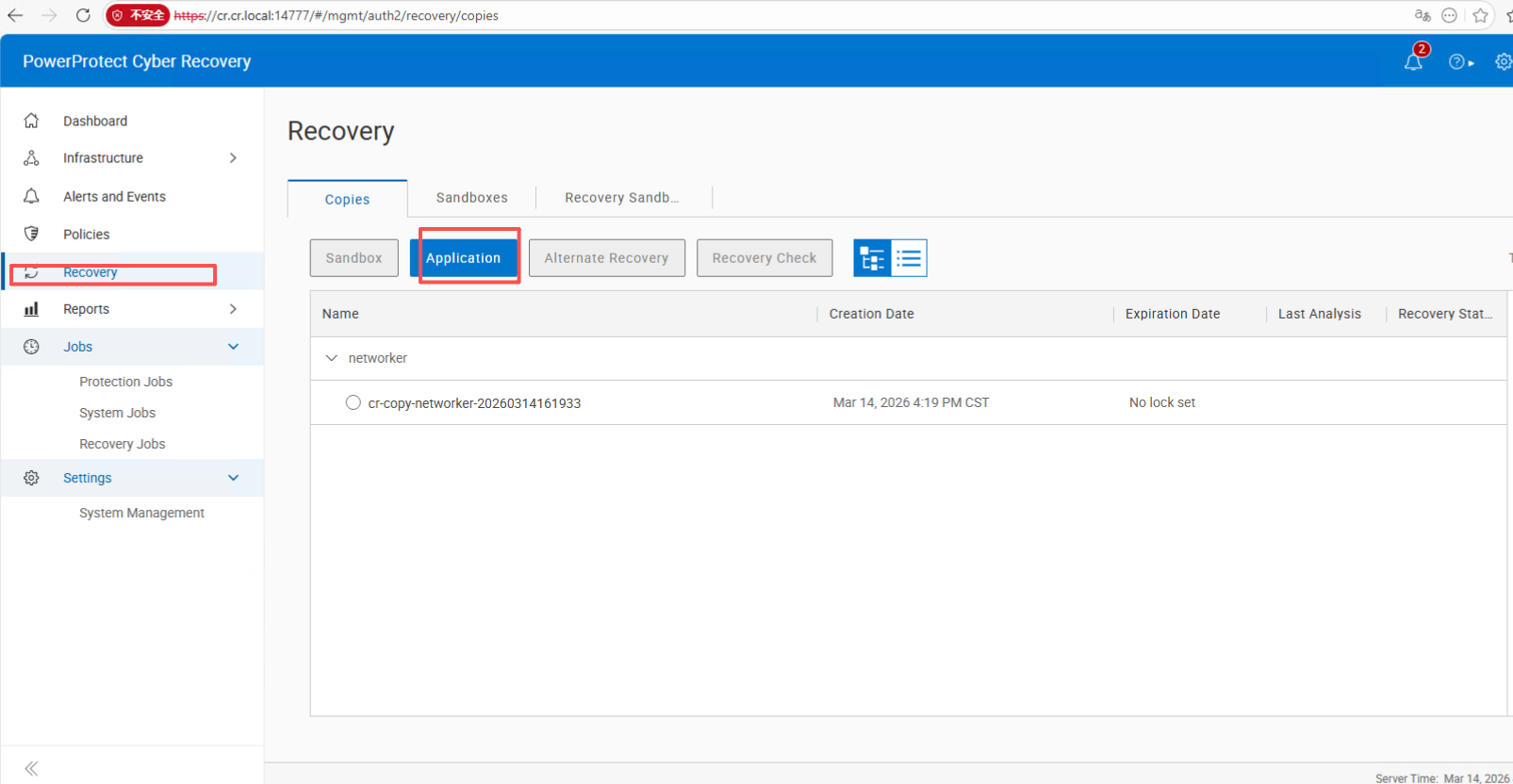Click the Sandbox button
This screenshot has height=784, width=1513.
(x=354, y=258)
